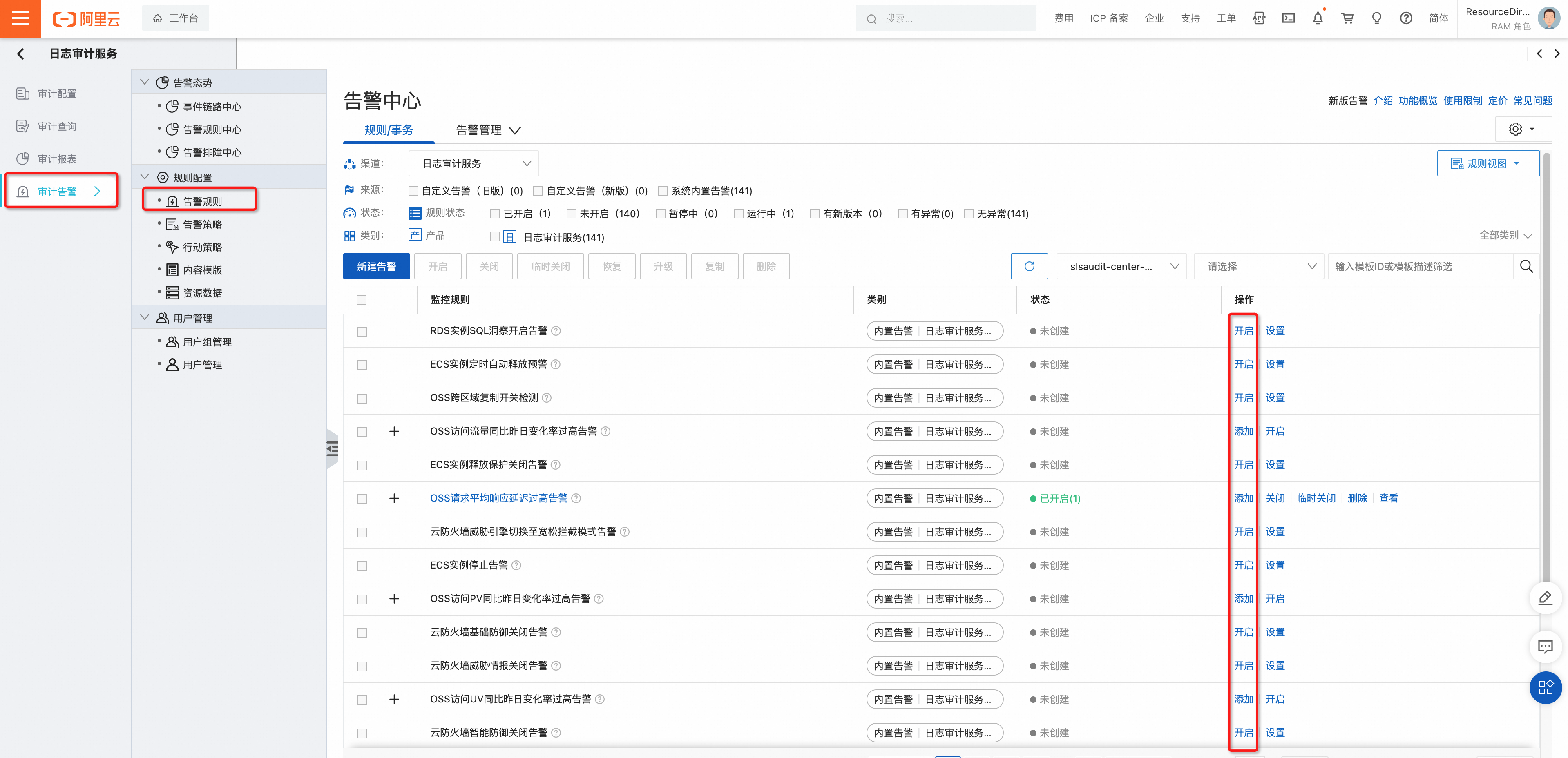
Task: Open 审计查询 in left navigation
Action: click(x=57, y=127)
